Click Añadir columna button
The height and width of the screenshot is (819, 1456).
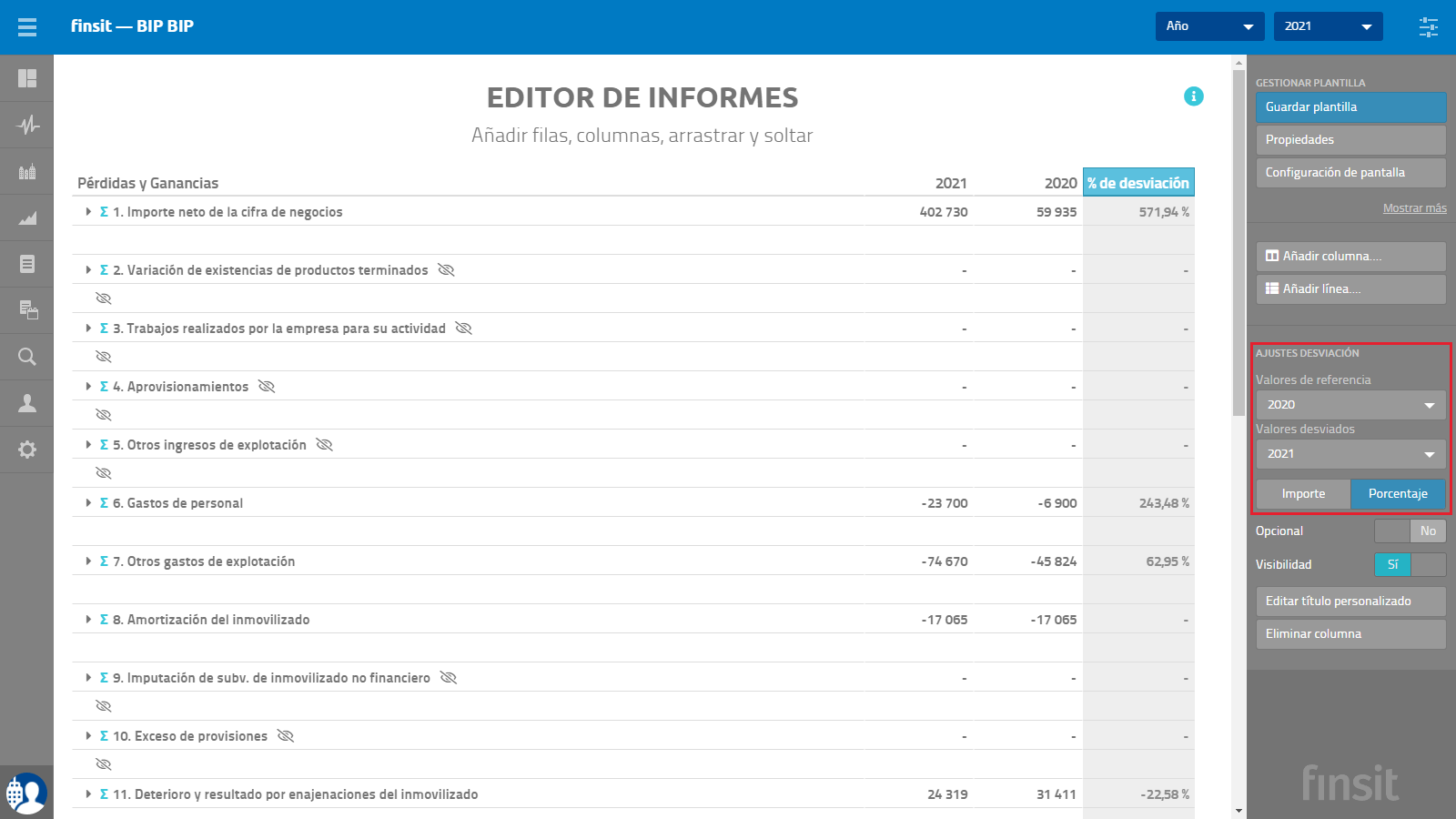pyautogui.click(x=1350, y=257)
